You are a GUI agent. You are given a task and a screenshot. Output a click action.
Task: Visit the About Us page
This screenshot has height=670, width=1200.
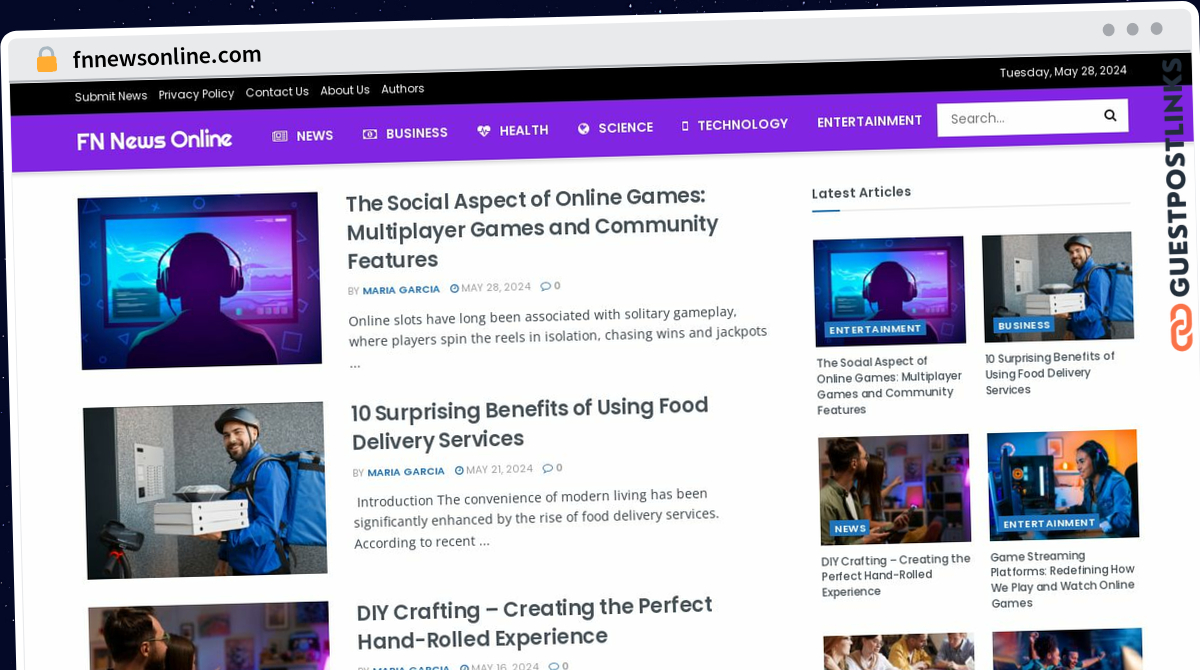[x=345, y=90]
